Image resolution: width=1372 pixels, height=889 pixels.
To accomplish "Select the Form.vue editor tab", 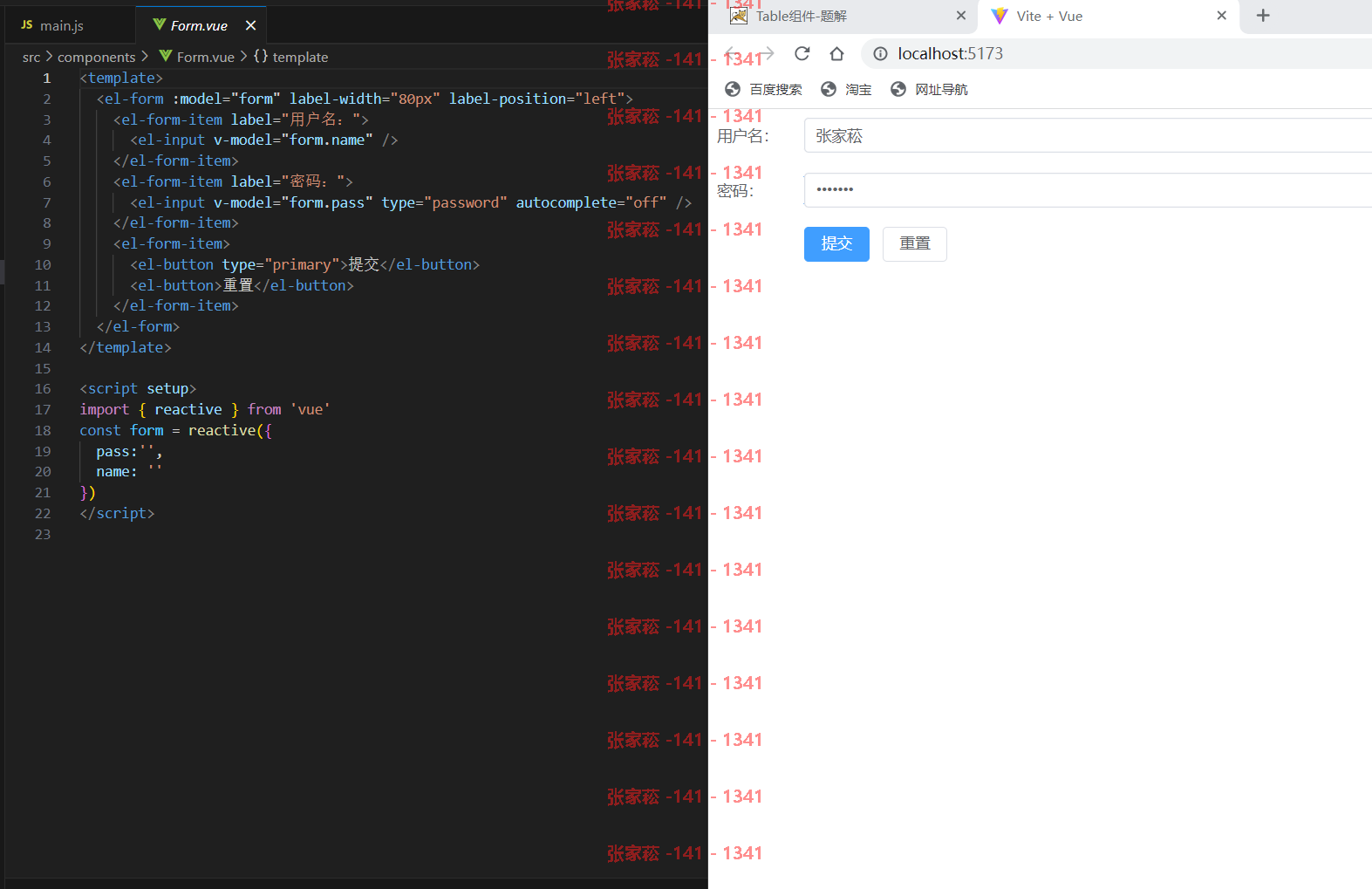I will (x=199, y=25).
